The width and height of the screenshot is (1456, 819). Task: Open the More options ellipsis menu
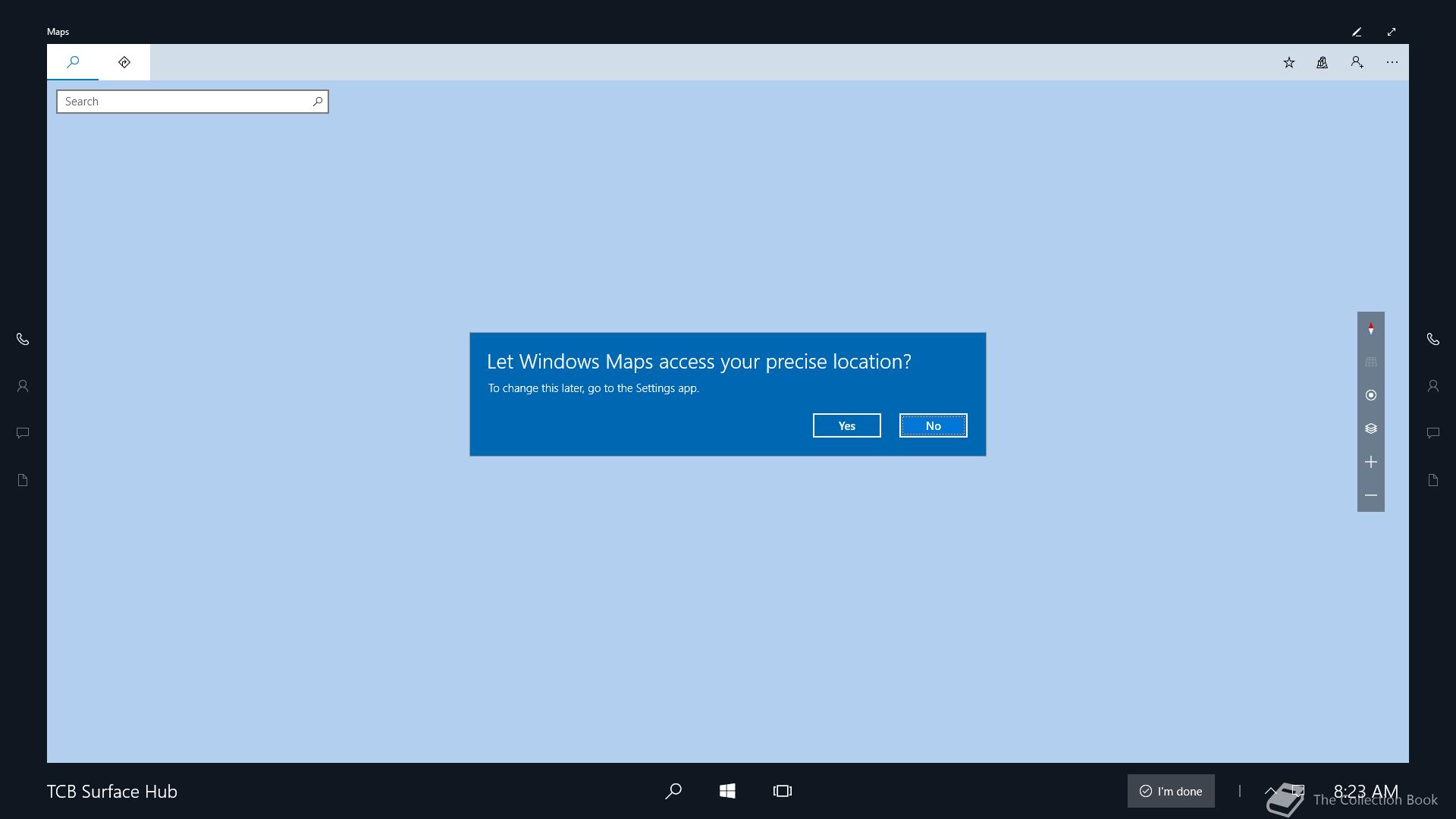coord(1392,63)
